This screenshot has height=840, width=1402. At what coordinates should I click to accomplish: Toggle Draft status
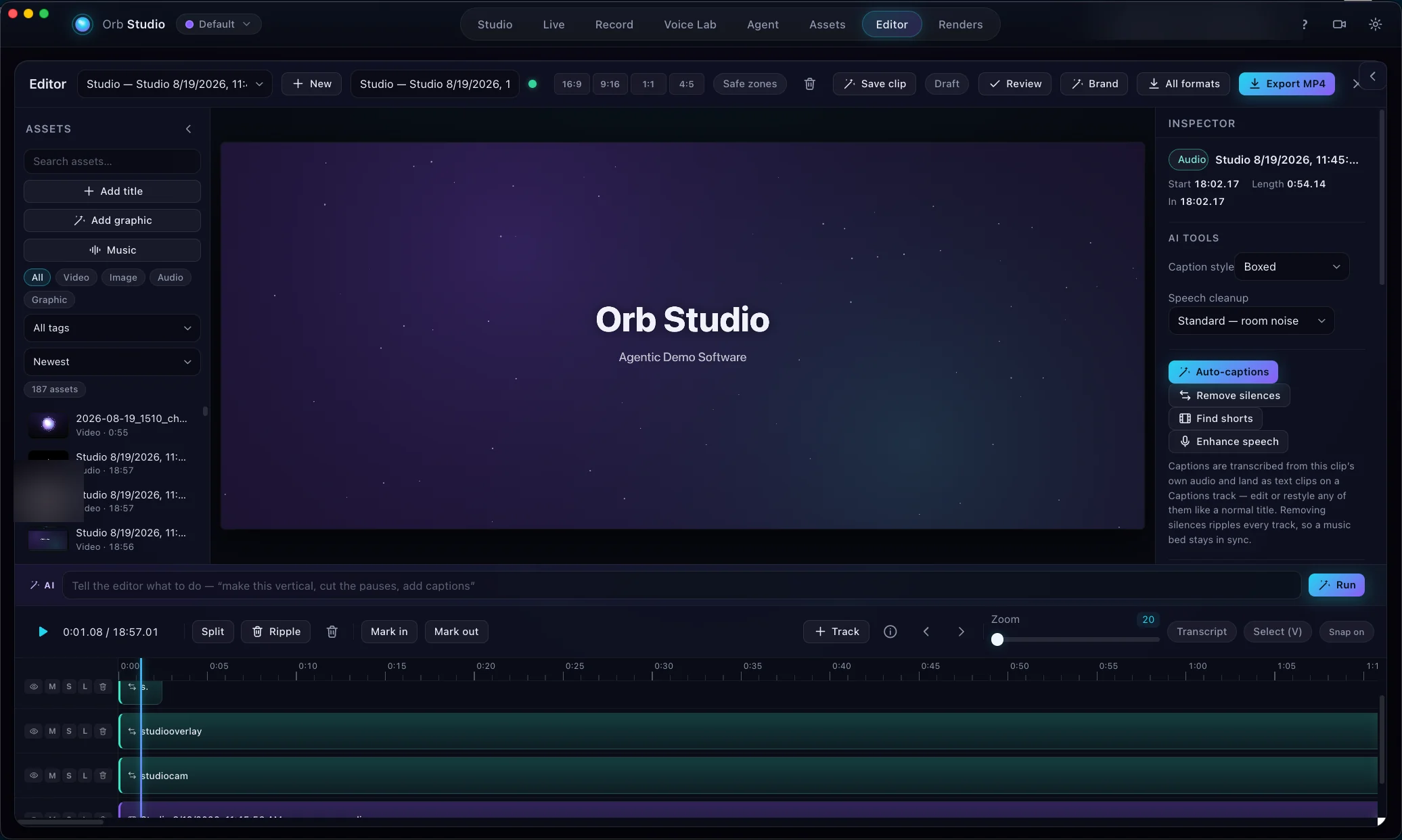[x=947, y=84]
